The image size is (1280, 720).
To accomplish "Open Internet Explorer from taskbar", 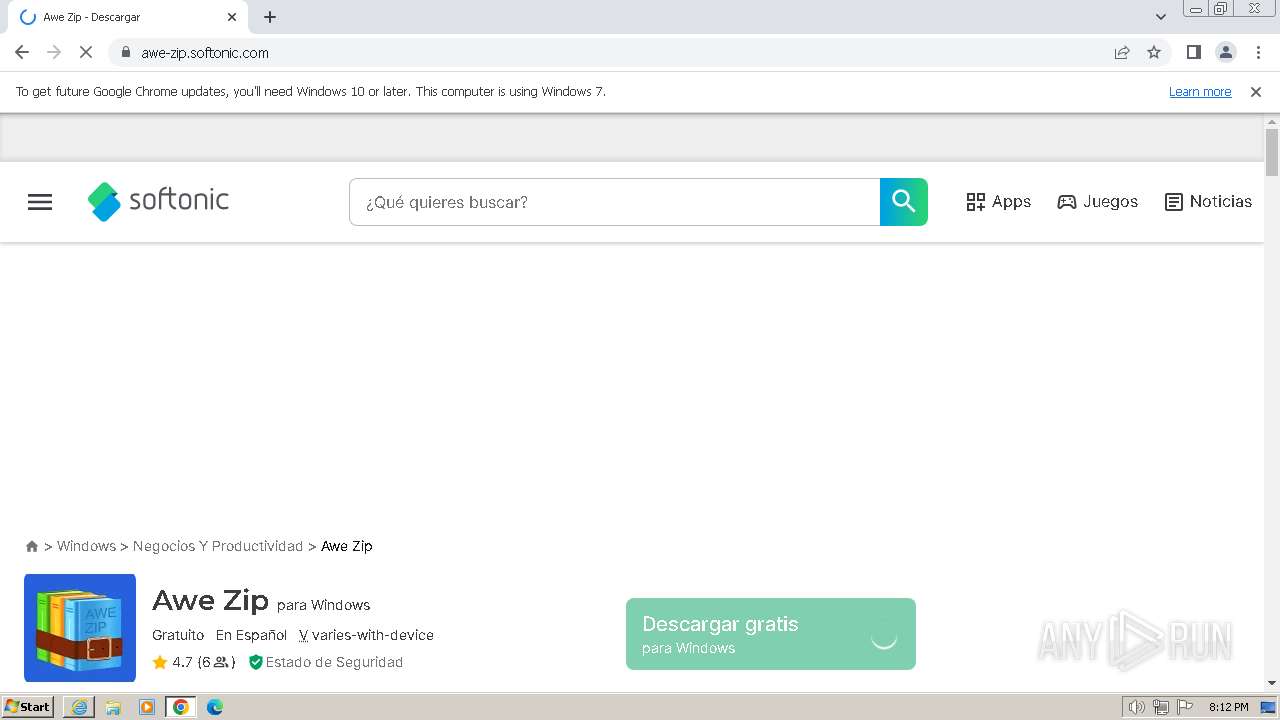I will 79,707.
